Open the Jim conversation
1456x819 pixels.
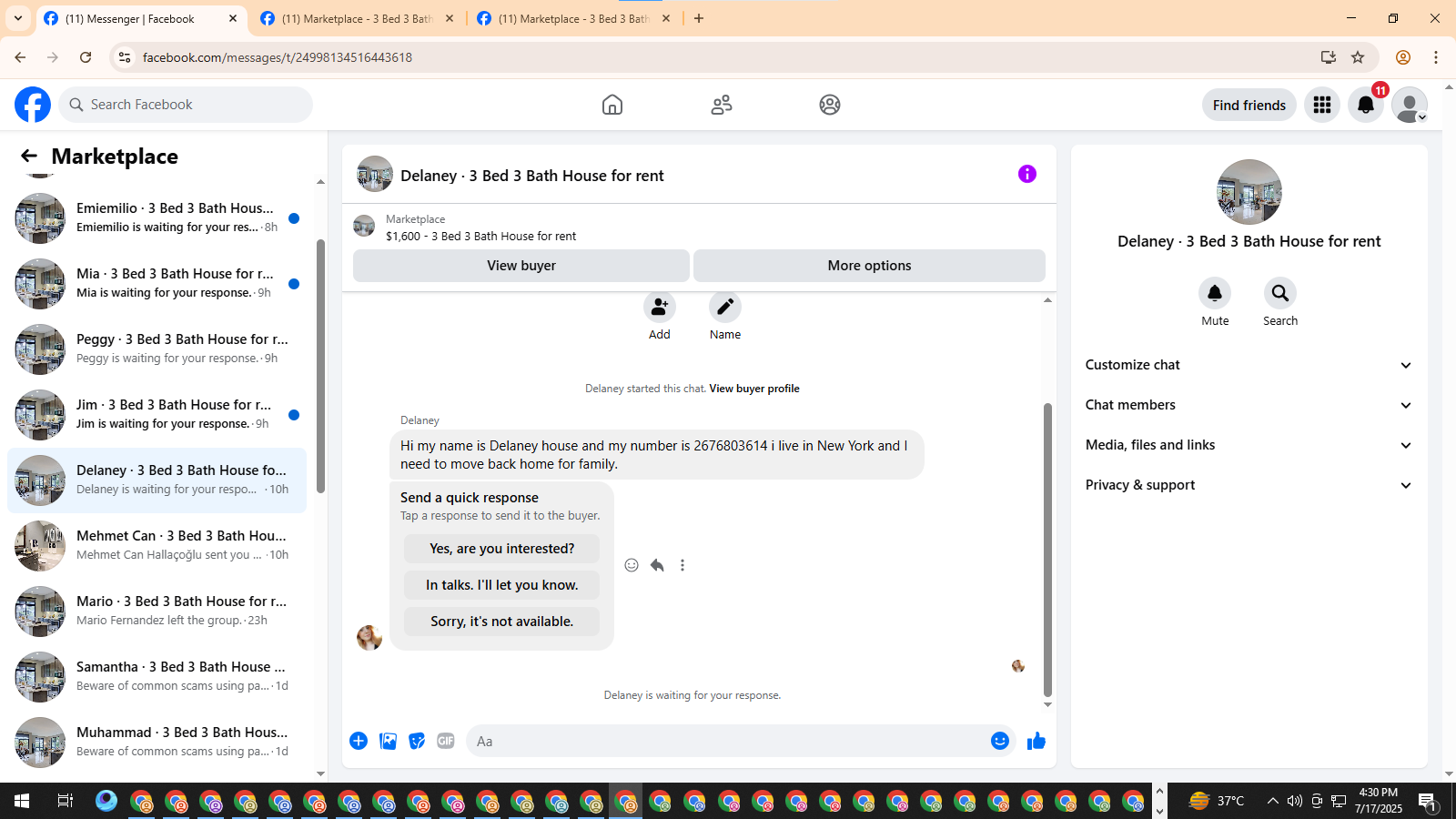[157, 415]
